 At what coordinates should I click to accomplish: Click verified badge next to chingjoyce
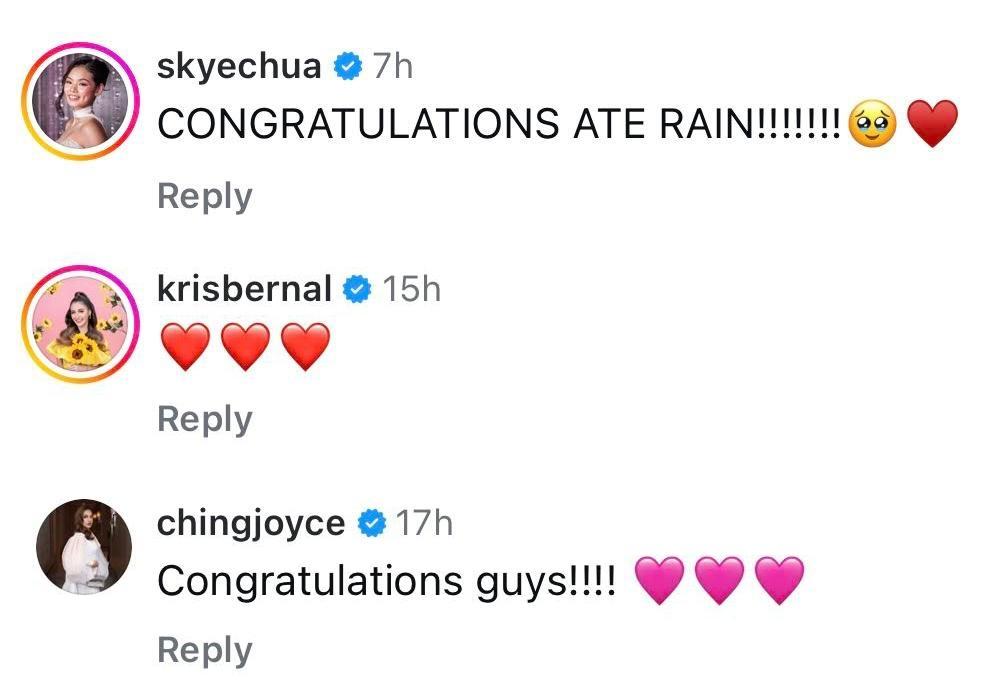tap(371, 522)
